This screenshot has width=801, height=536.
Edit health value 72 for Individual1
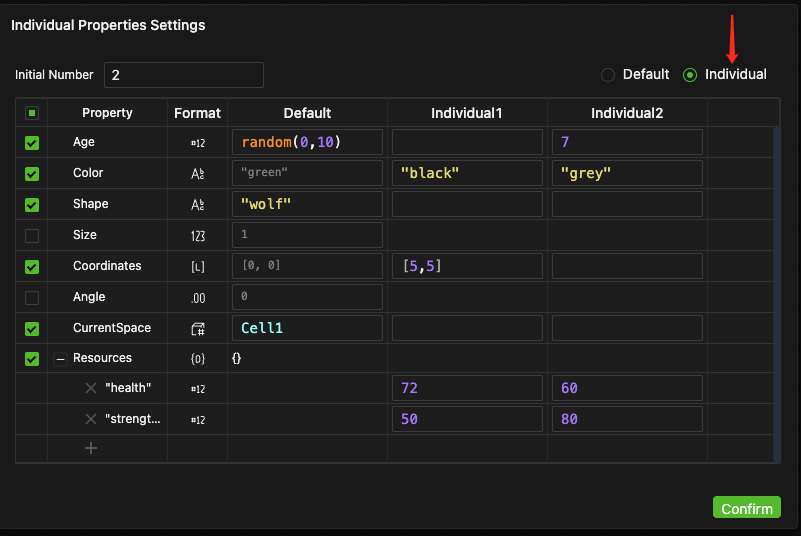coord(467,388)
